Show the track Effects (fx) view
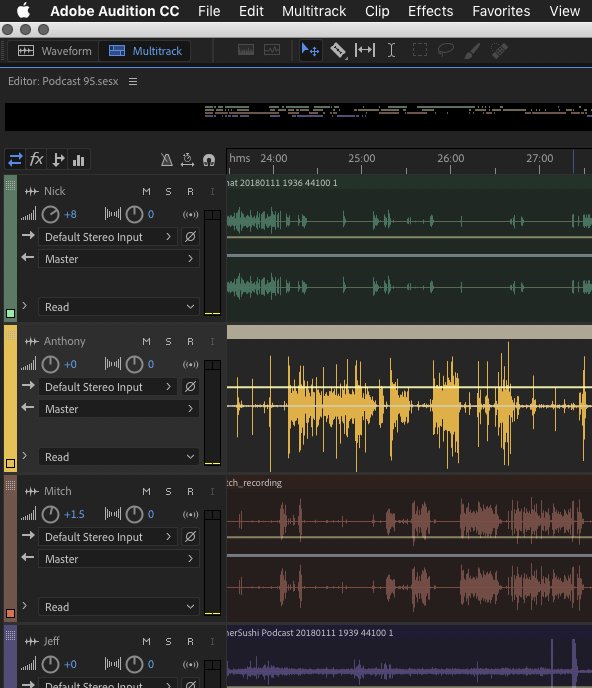Screen dimensions: 592x688 tap(36, 159)
